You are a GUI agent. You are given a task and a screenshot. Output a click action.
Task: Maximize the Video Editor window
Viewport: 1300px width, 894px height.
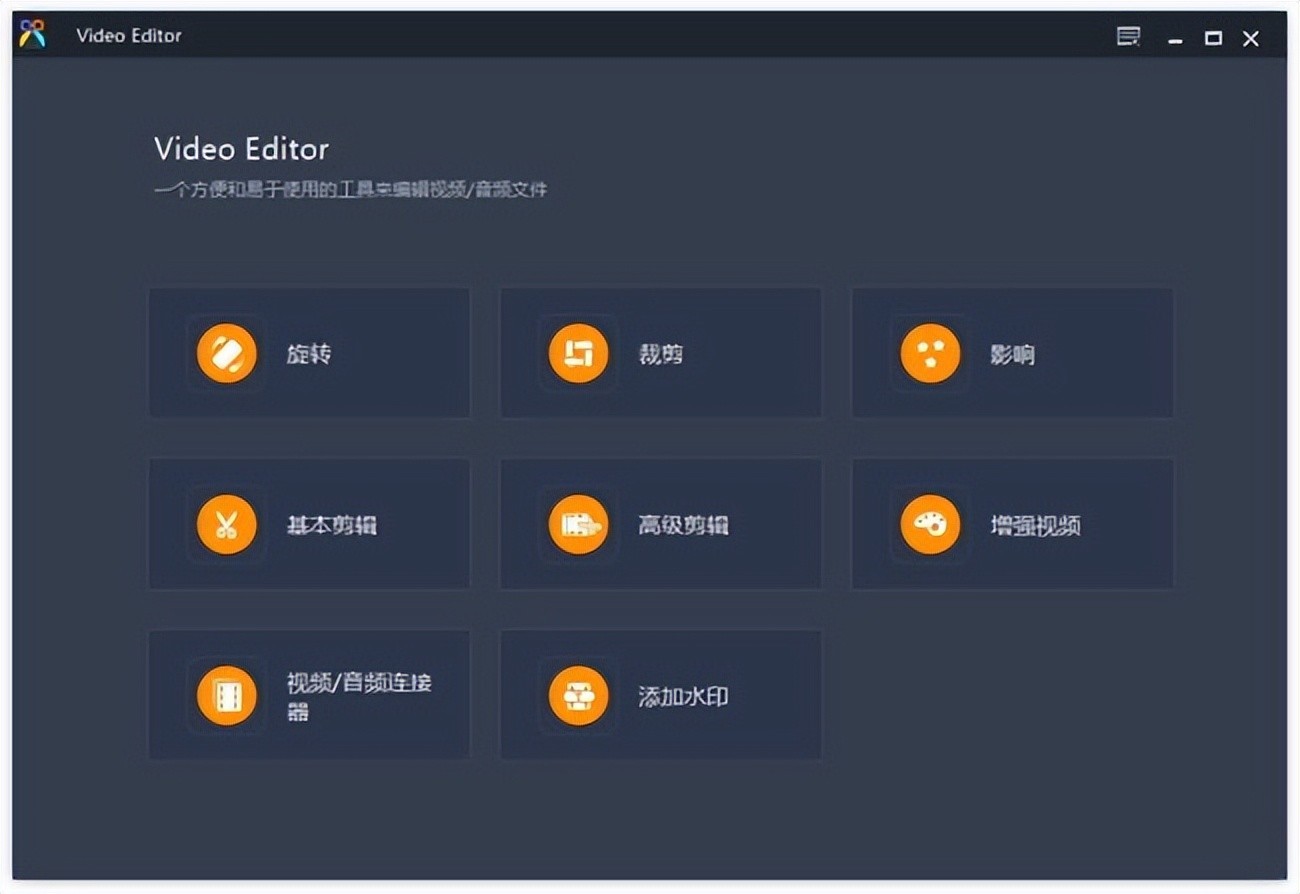pos(1213,38)
